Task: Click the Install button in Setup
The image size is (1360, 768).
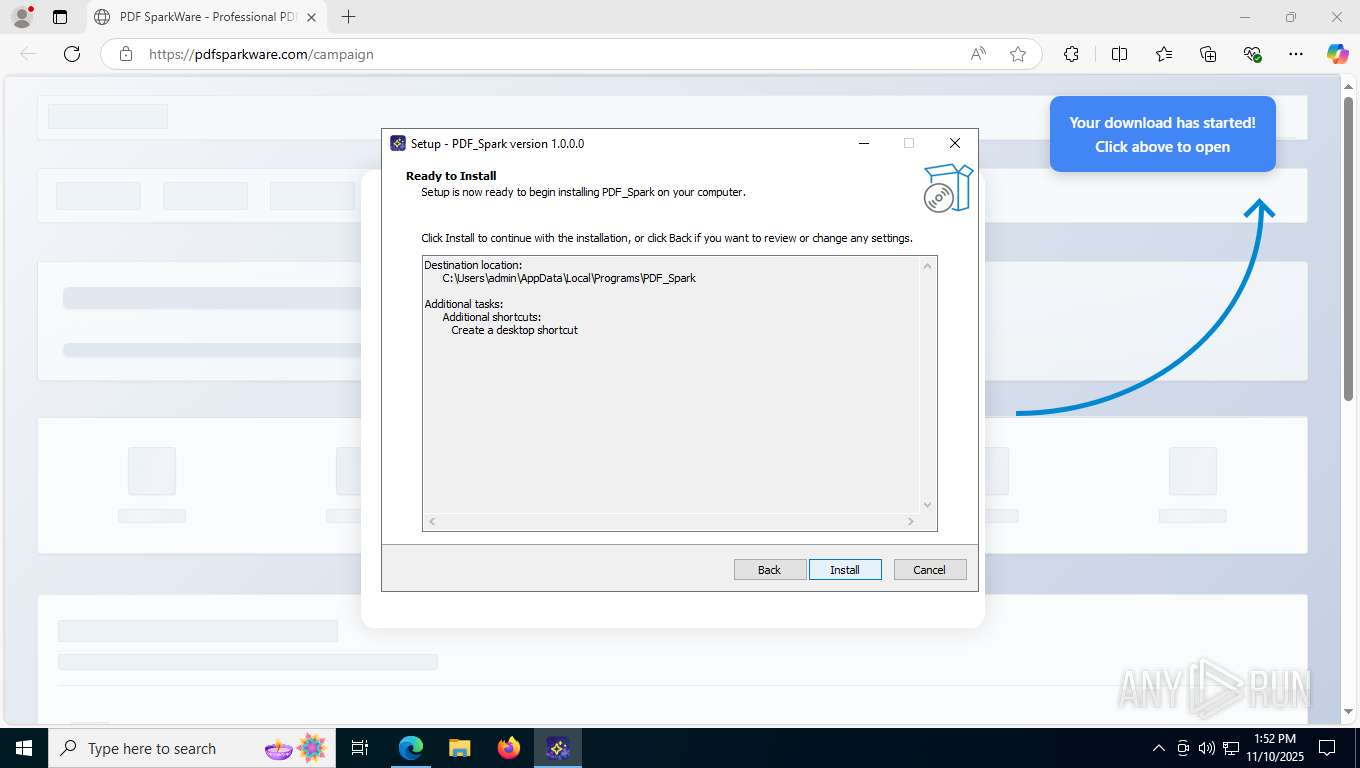Action: pos(845,569)
